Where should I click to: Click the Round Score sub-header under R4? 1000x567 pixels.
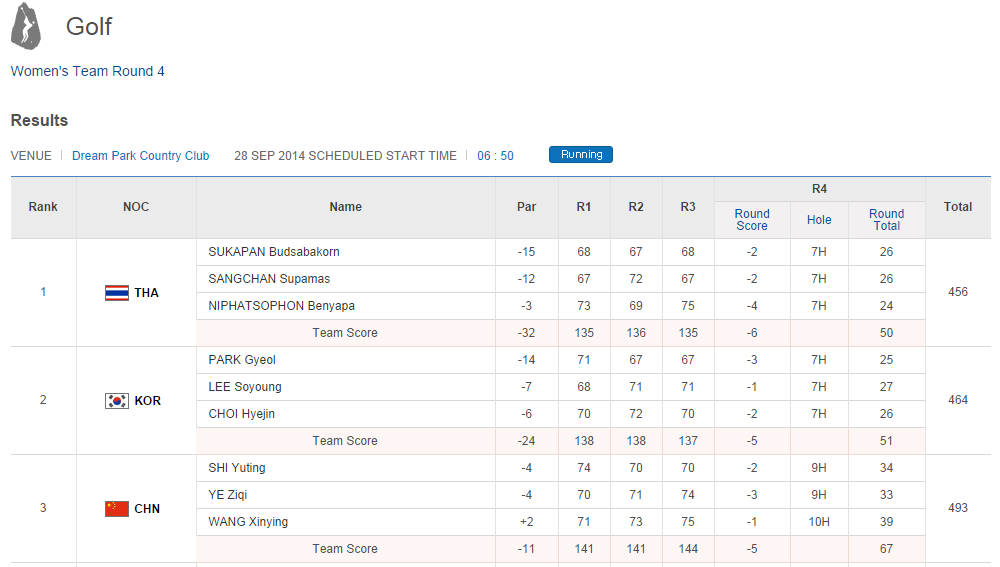click(752, 220)
